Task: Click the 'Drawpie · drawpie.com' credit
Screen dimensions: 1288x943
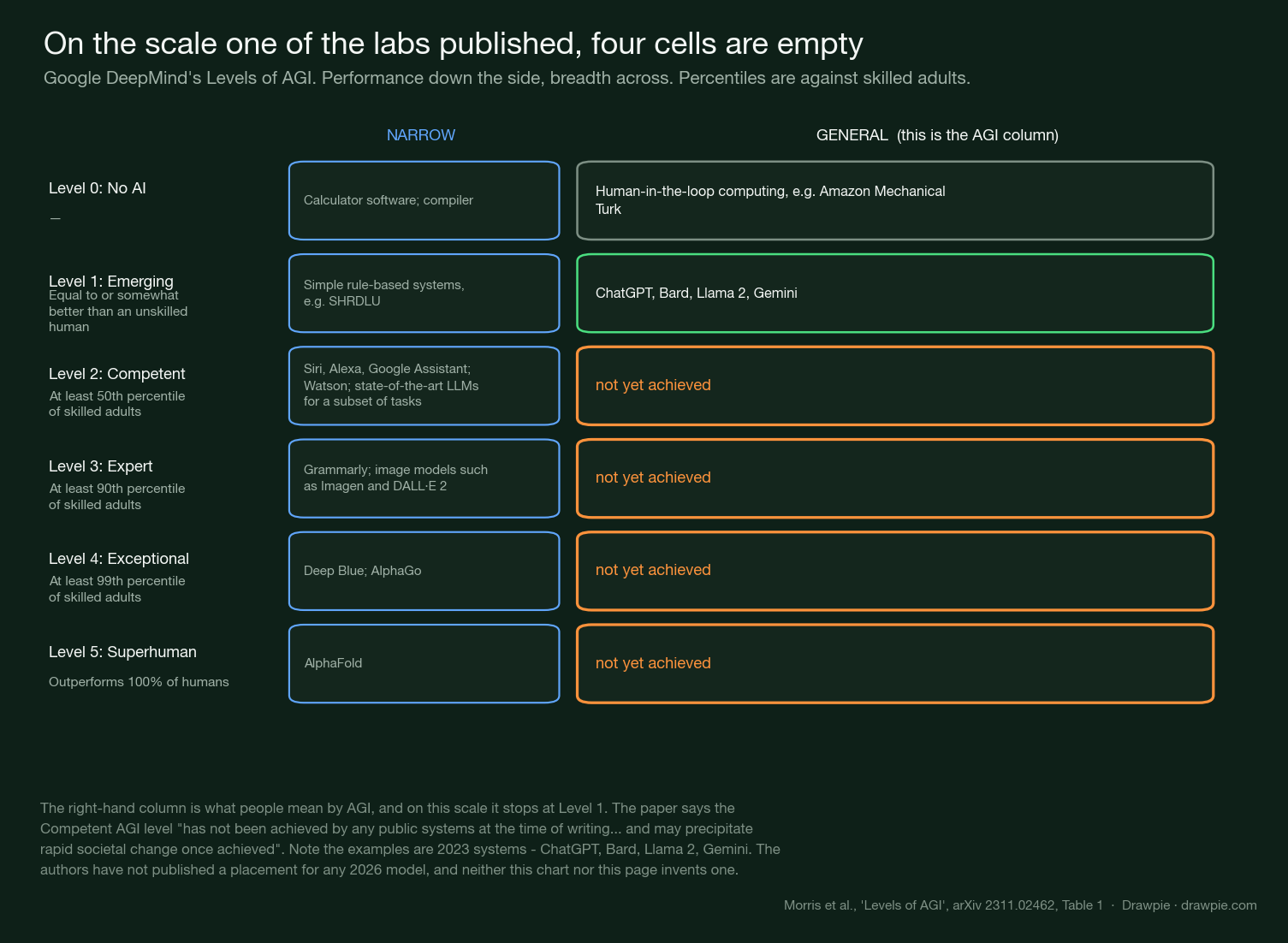Action: pyautogui.click(x=1190, y=905)
